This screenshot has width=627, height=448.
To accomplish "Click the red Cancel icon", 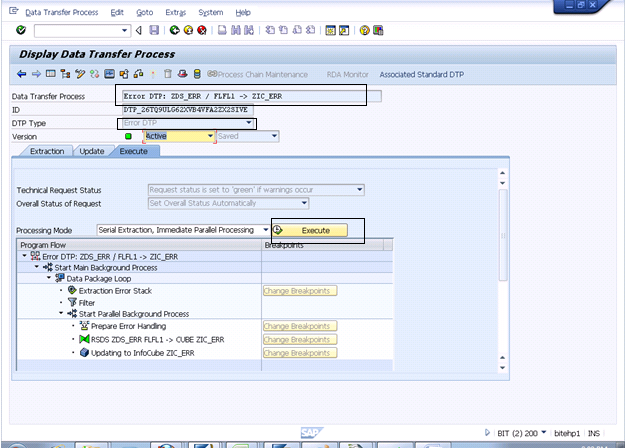I will click(202, 30).
